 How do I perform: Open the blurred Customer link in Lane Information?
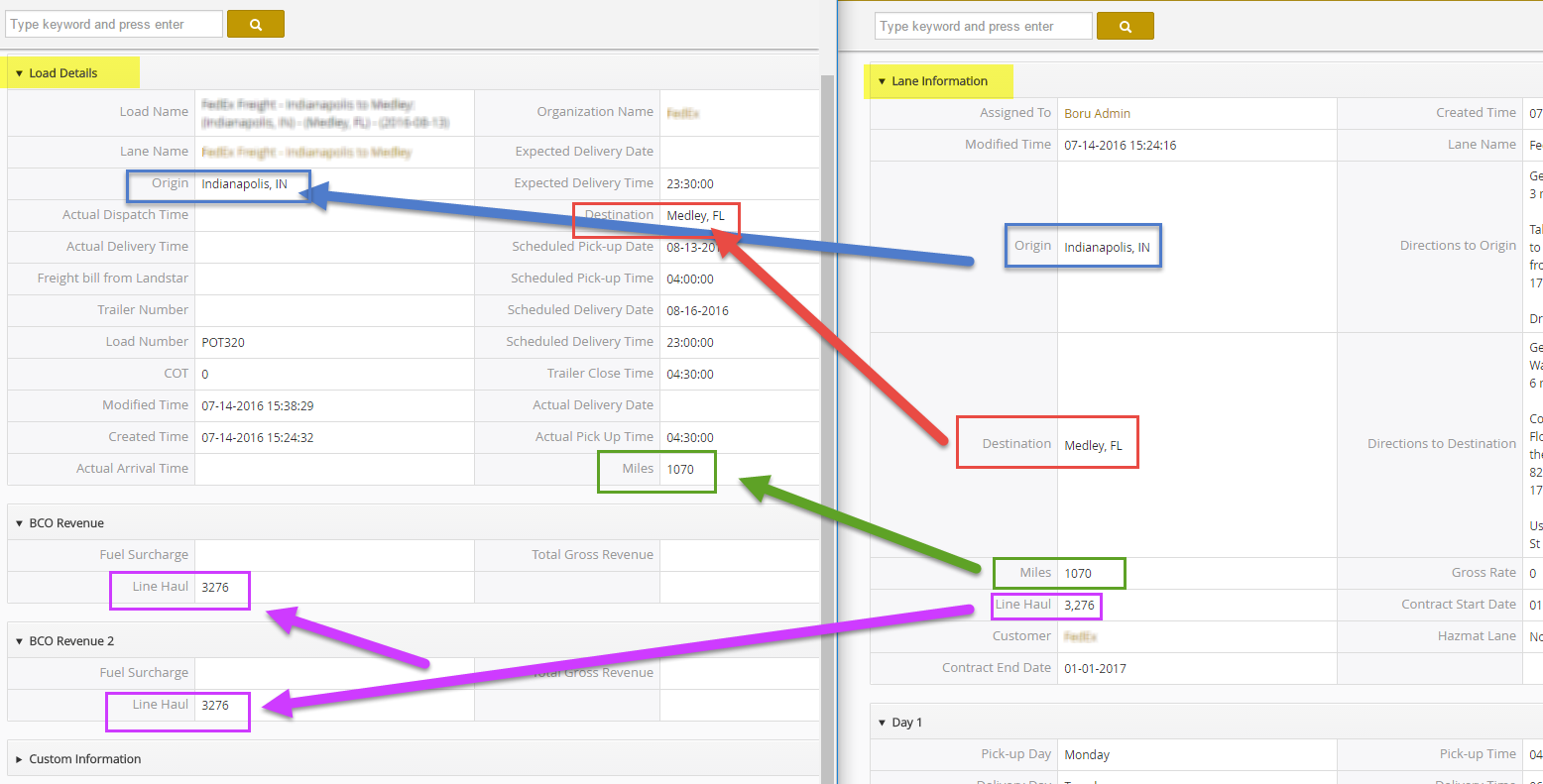(x=1081, y=636)
